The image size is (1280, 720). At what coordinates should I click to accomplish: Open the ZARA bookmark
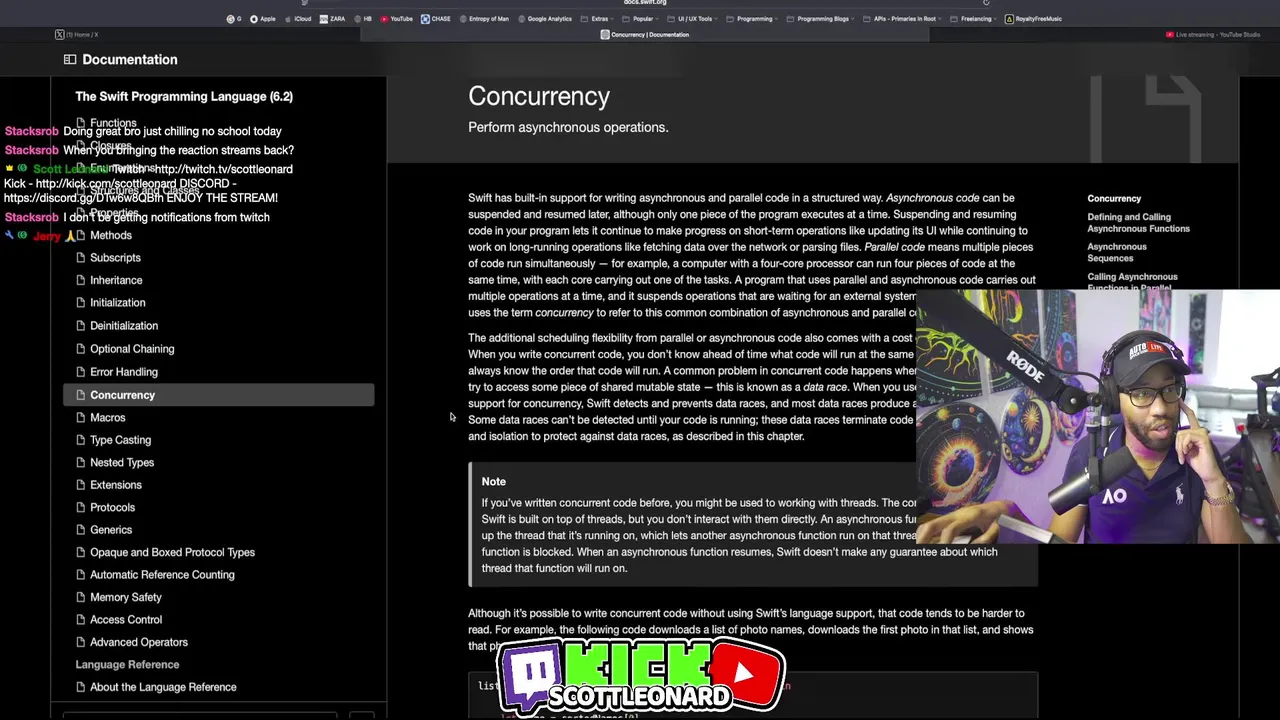333,18
